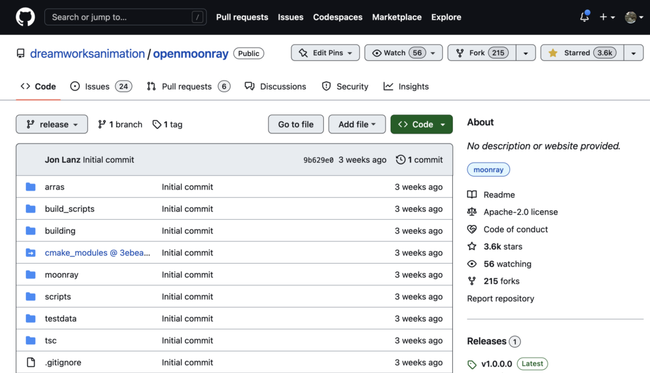Click the Go to file button
Screen dimensions: 650x373
click(x=296, y=124)
